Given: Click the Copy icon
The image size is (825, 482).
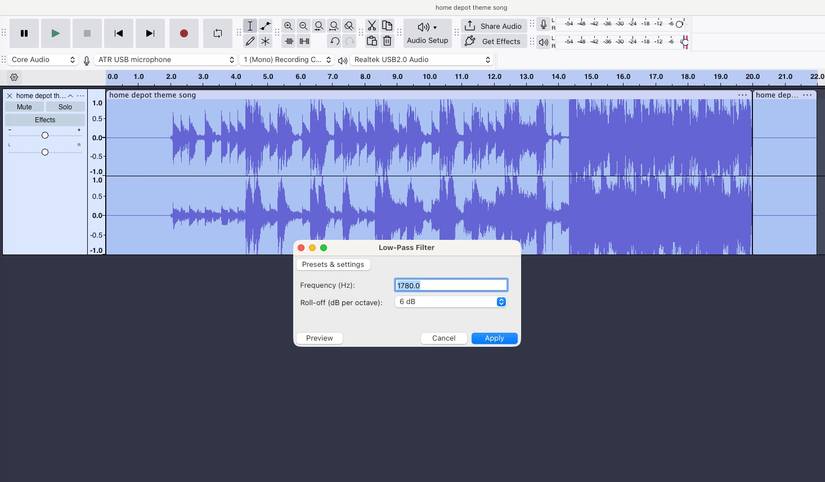Looking at the screenshot, I should point(387,26).
